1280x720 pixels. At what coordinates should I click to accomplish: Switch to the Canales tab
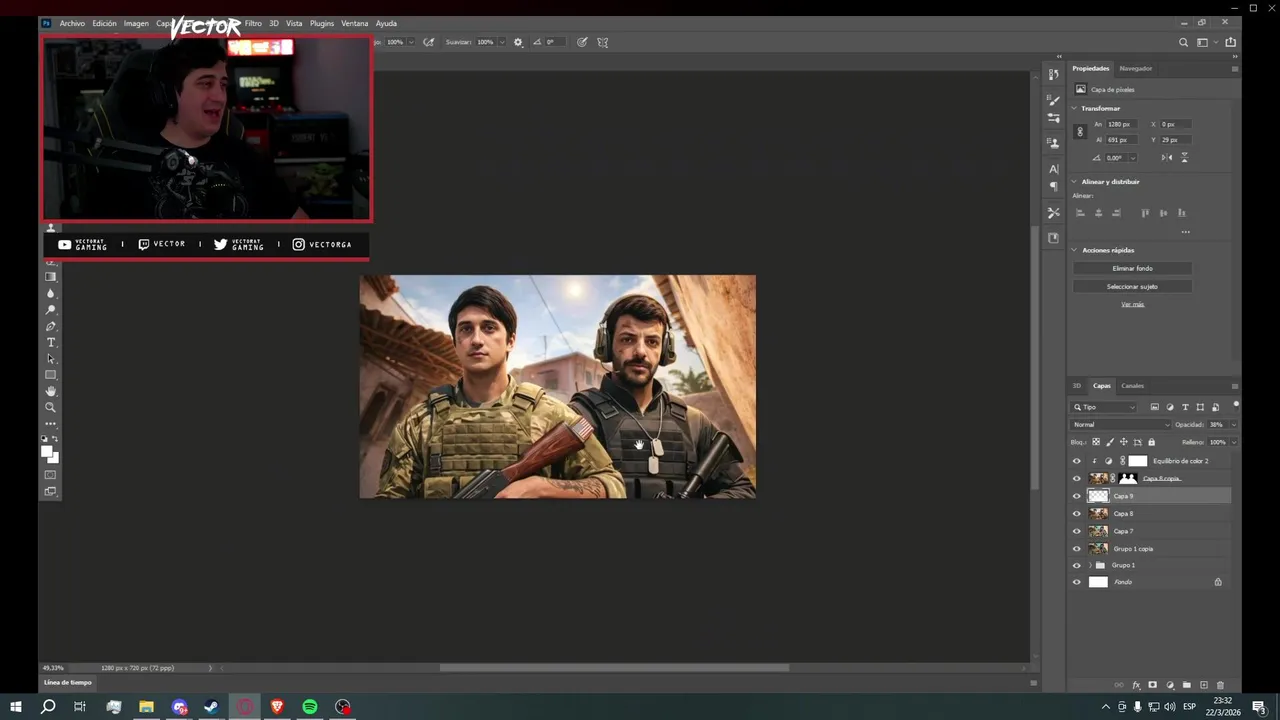[x=1132, y=386]
